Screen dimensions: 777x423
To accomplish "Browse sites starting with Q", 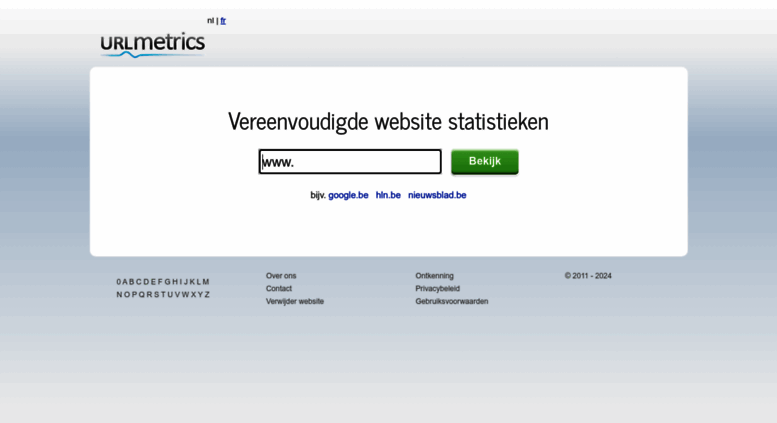I will [x=142, y=295].
